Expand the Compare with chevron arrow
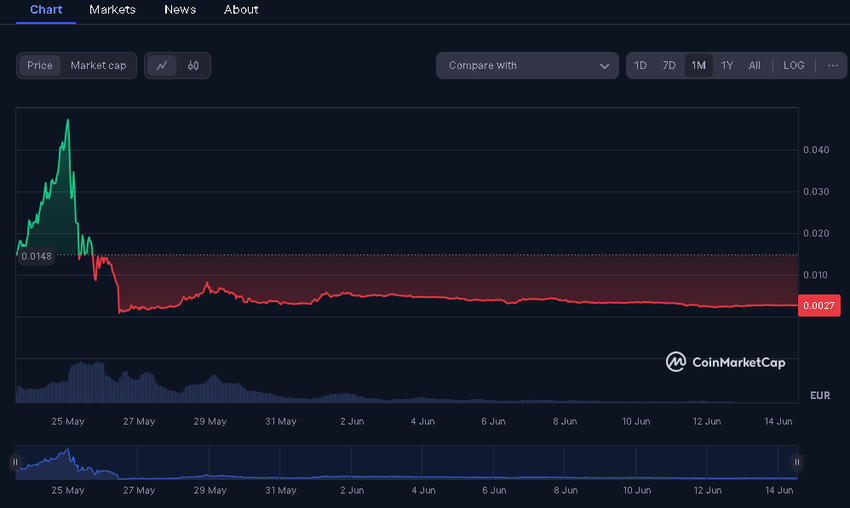This screenshot has height=508, width=850. click(x=604, y=66)
